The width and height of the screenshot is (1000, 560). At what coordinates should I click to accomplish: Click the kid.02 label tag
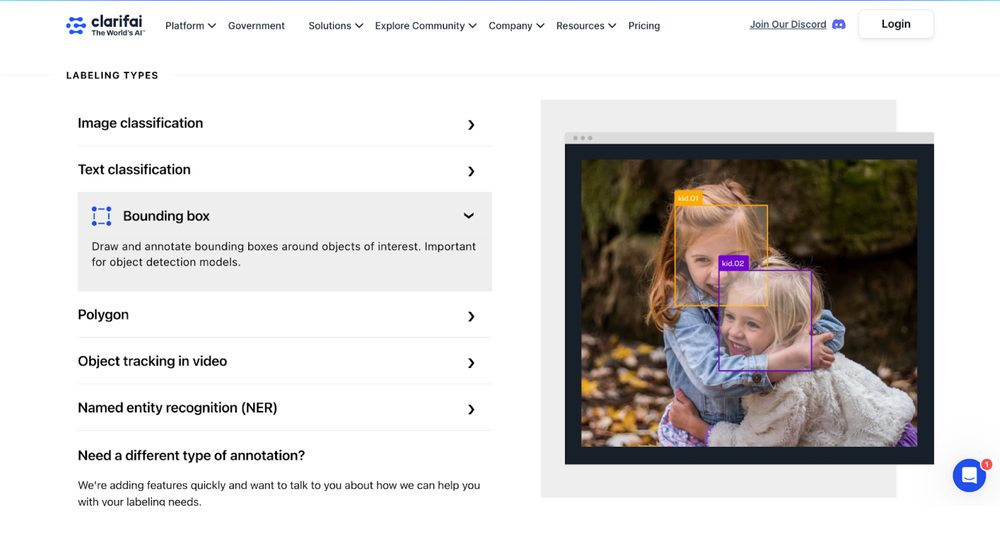pos(733,263)
